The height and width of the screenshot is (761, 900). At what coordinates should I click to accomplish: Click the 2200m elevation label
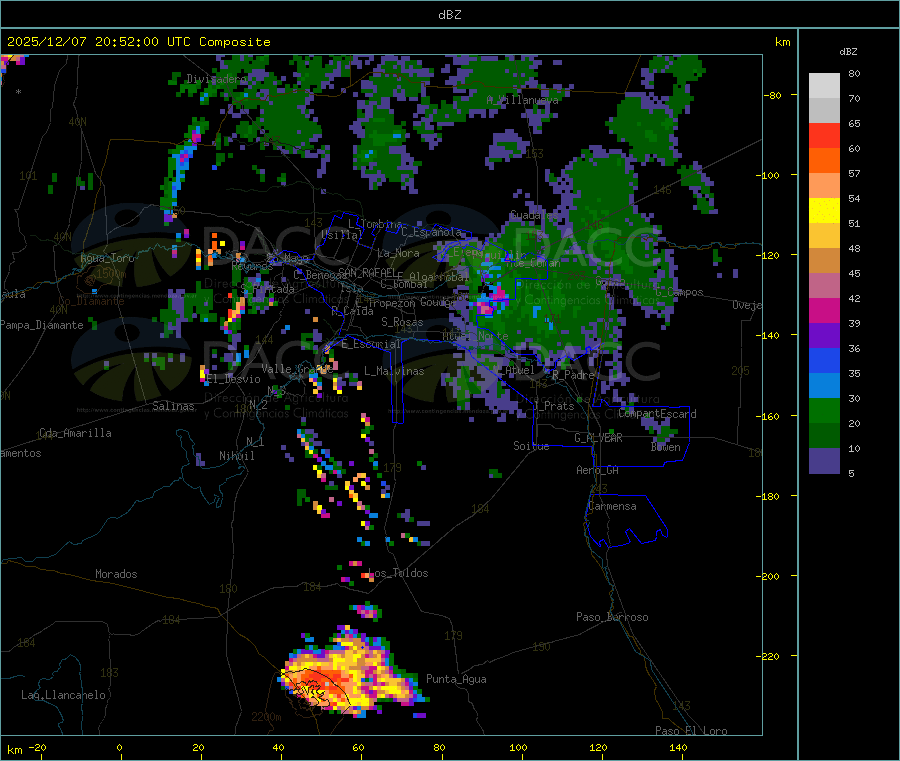[x=266, y=717]
